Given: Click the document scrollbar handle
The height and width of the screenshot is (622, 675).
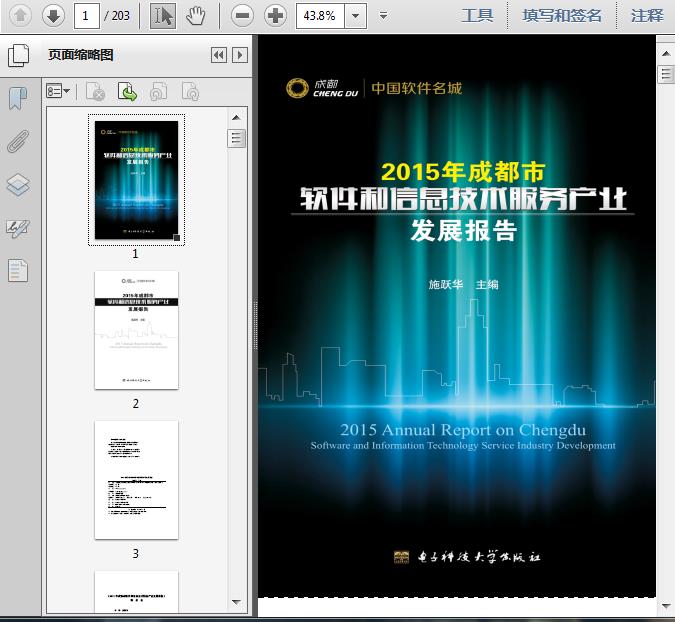Looking at the screenshot, I should tap(666, 74).
